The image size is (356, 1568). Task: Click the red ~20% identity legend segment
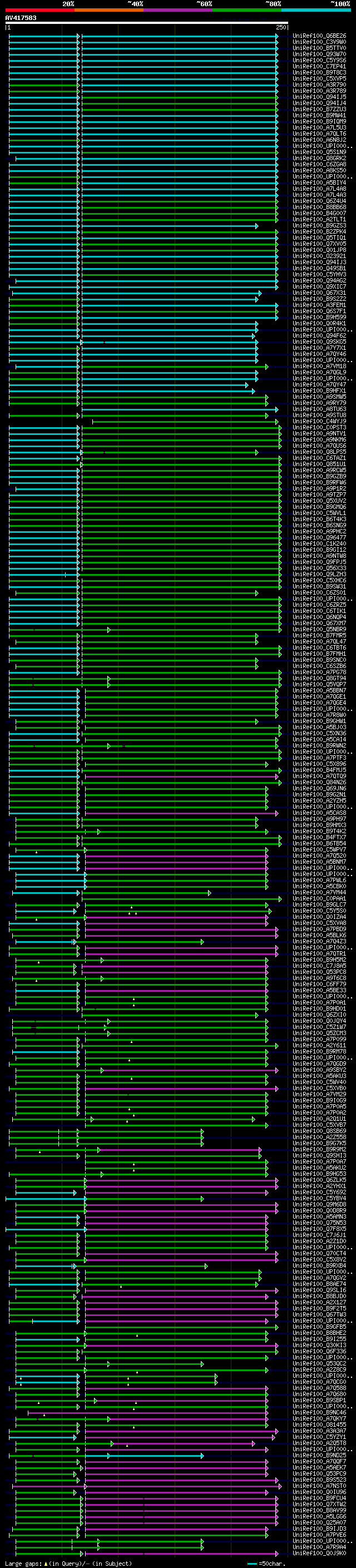coord(39,10)
